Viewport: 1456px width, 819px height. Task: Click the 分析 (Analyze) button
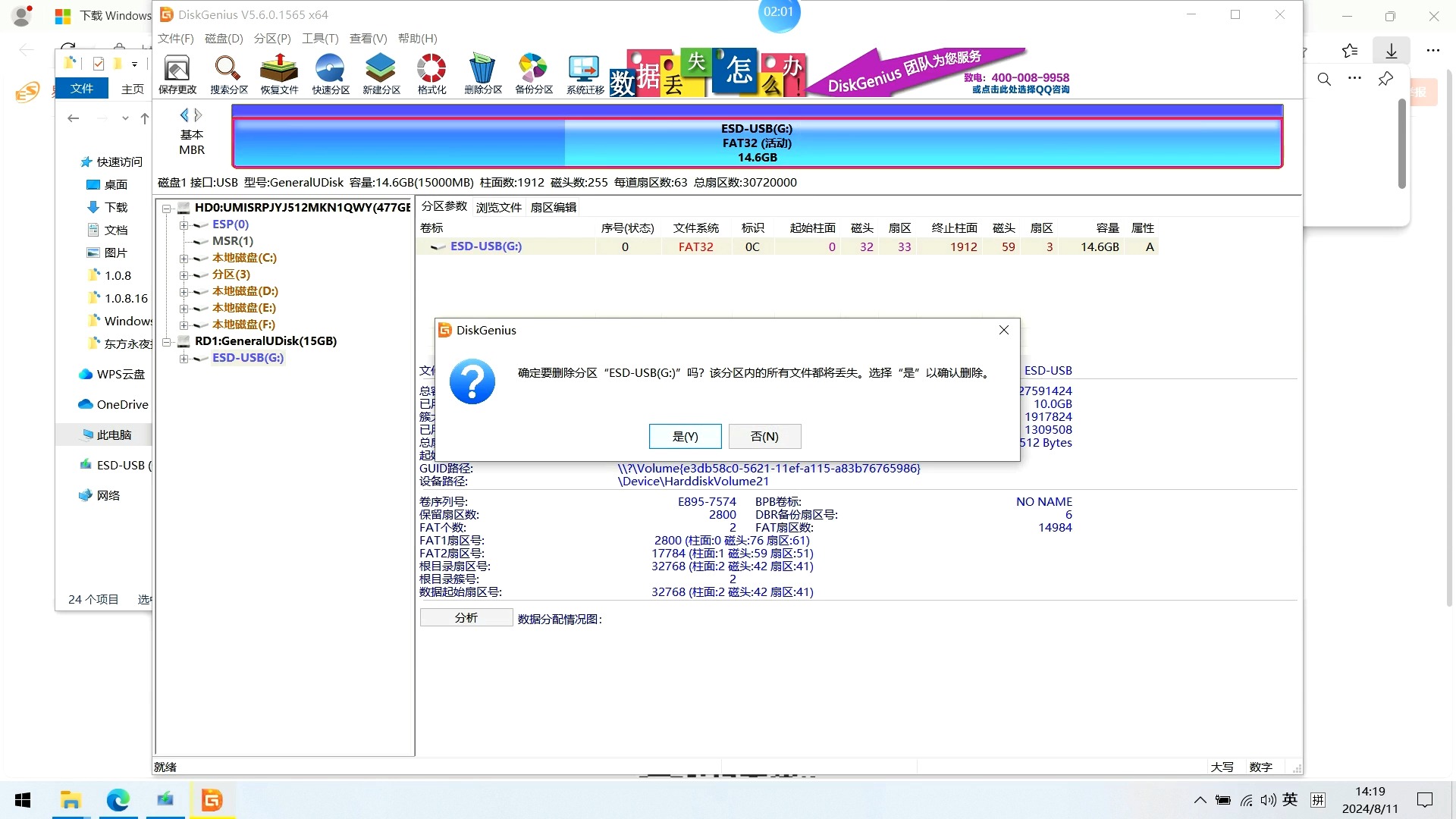click(466, 618)
